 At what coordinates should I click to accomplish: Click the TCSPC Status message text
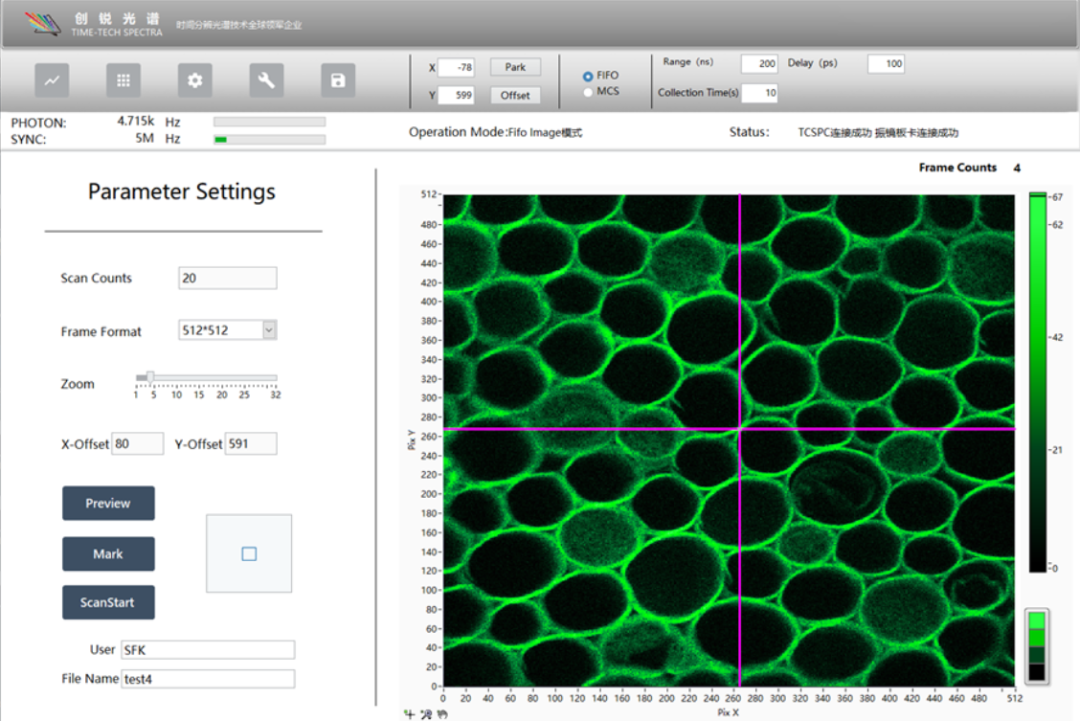(x=878, y=132)
